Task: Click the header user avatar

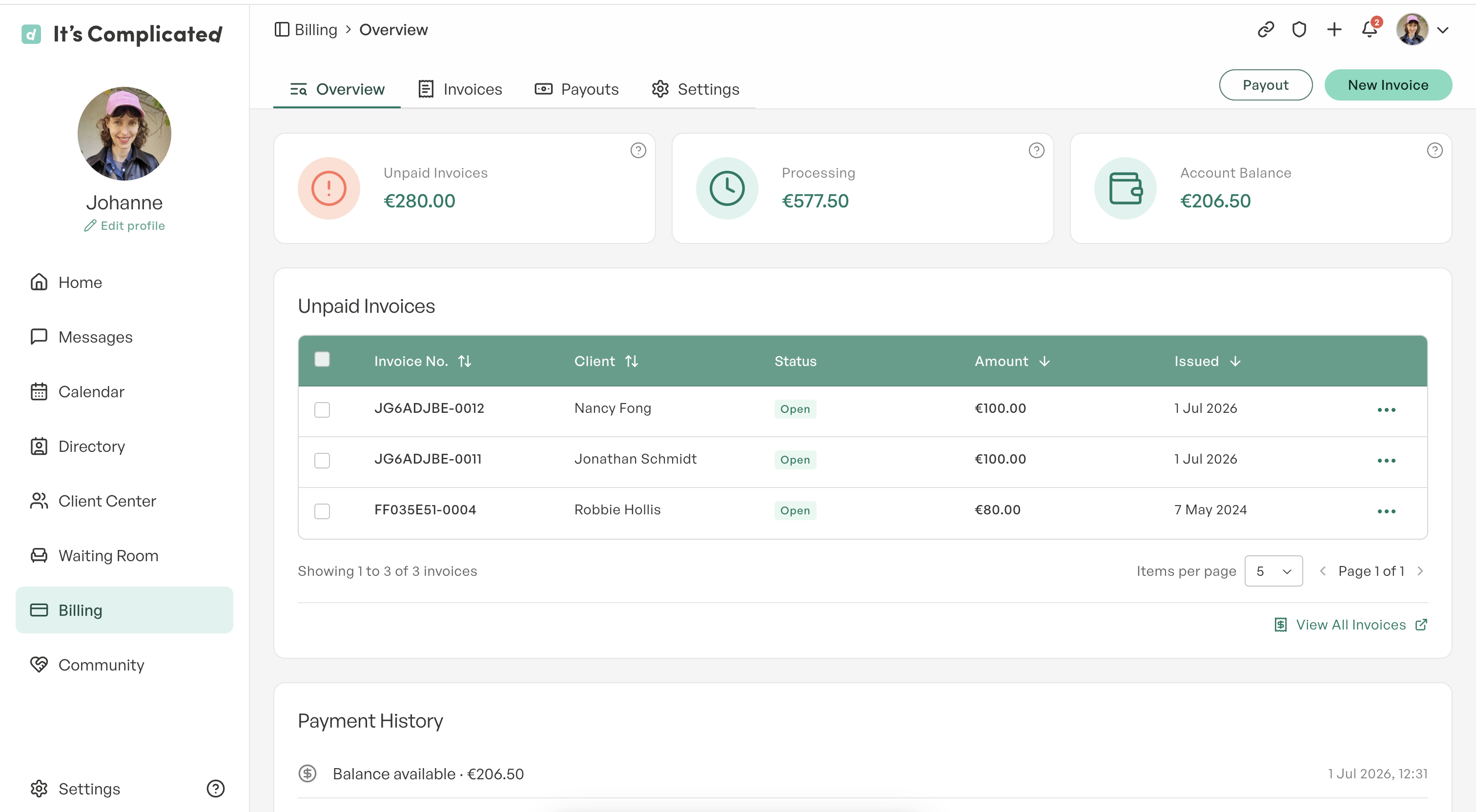Action: 1412,29
